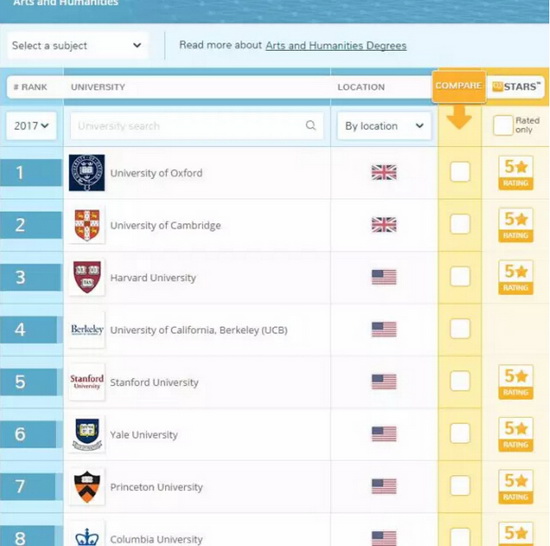Tick the compare checkbox for UC Berkeley
The image size is (550, 546).
460,329
